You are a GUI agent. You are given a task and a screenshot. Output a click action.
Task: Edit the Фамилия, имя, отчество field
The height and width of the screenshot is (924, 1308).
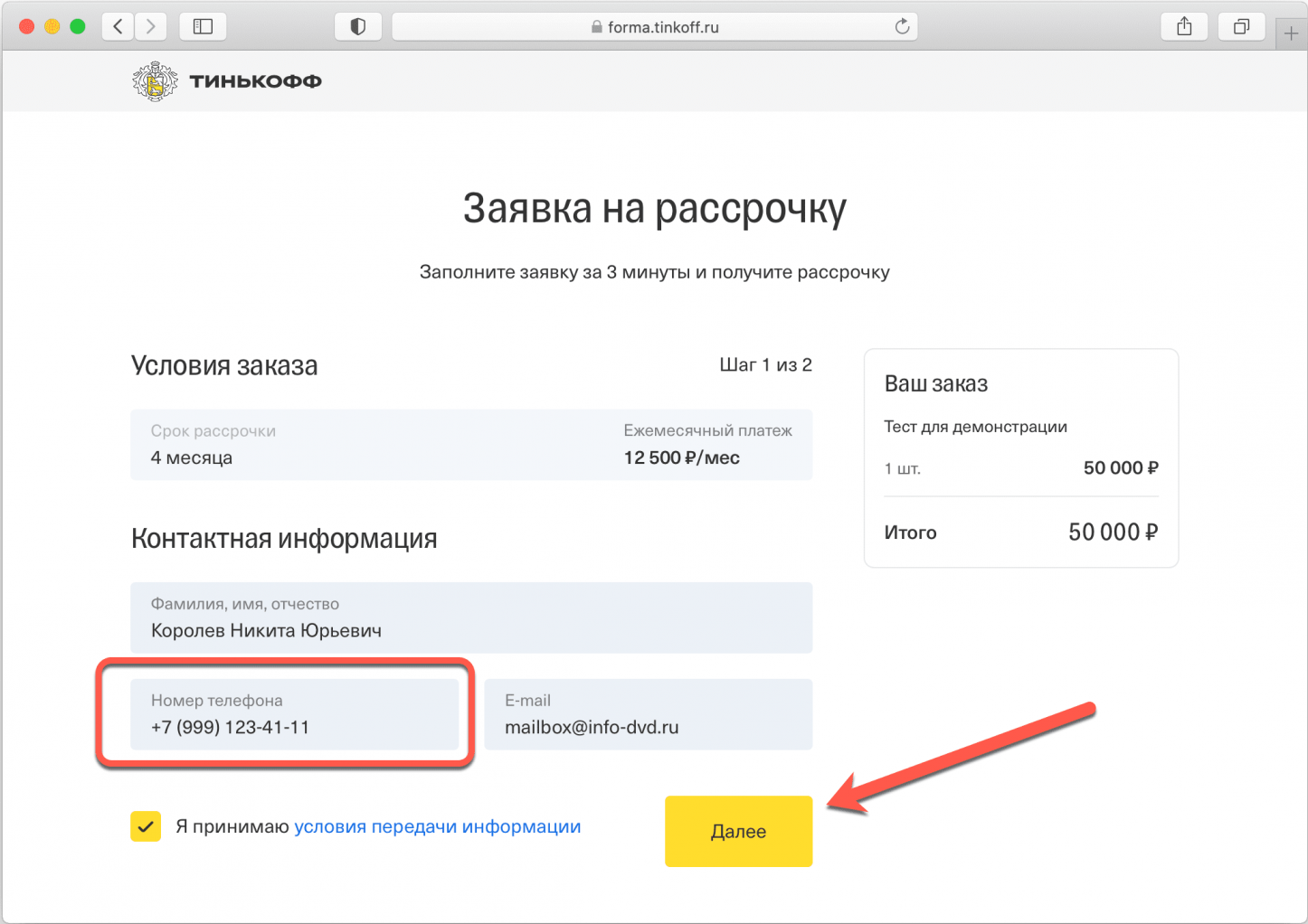click(471, 618)
